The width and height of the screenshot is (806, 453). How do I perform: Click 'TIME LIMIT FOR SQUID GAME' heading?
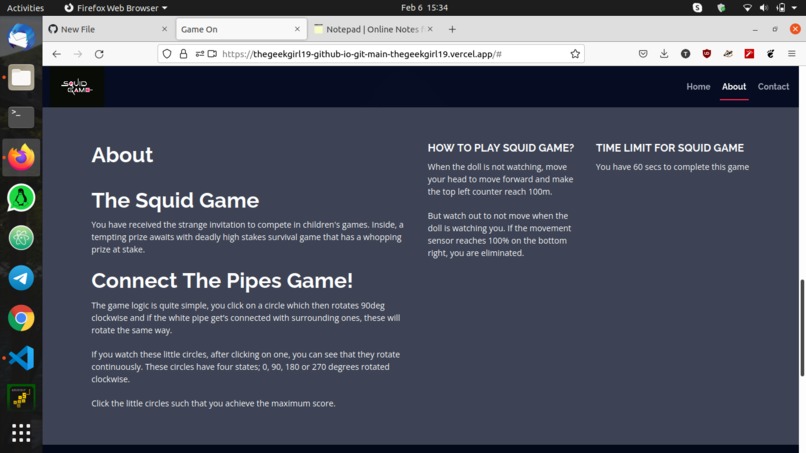[x=670, y=148]
